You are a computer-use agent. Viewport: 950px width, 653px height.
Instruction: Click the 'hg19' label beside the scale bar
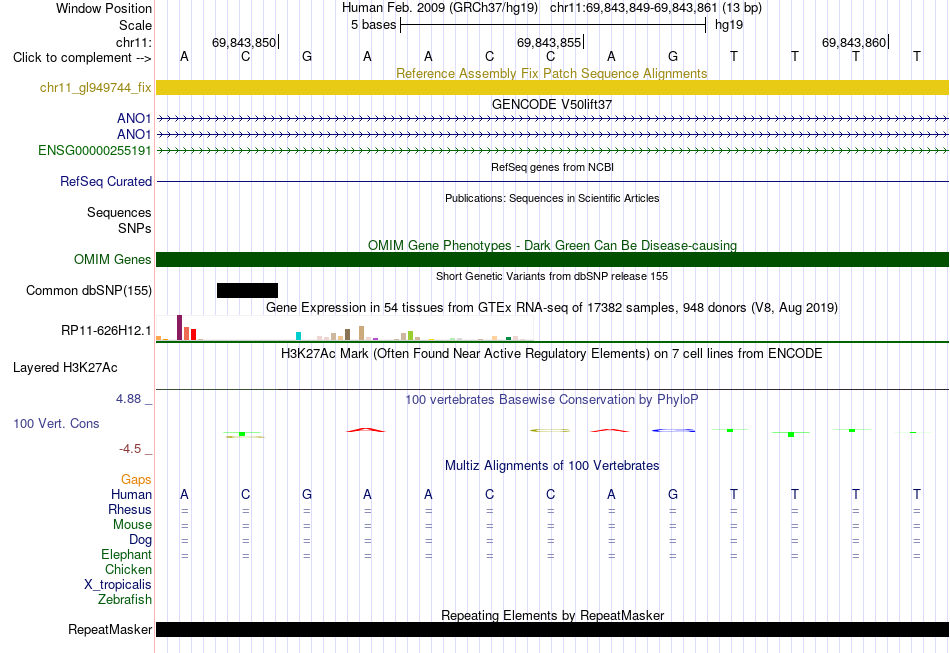point(729,25)
